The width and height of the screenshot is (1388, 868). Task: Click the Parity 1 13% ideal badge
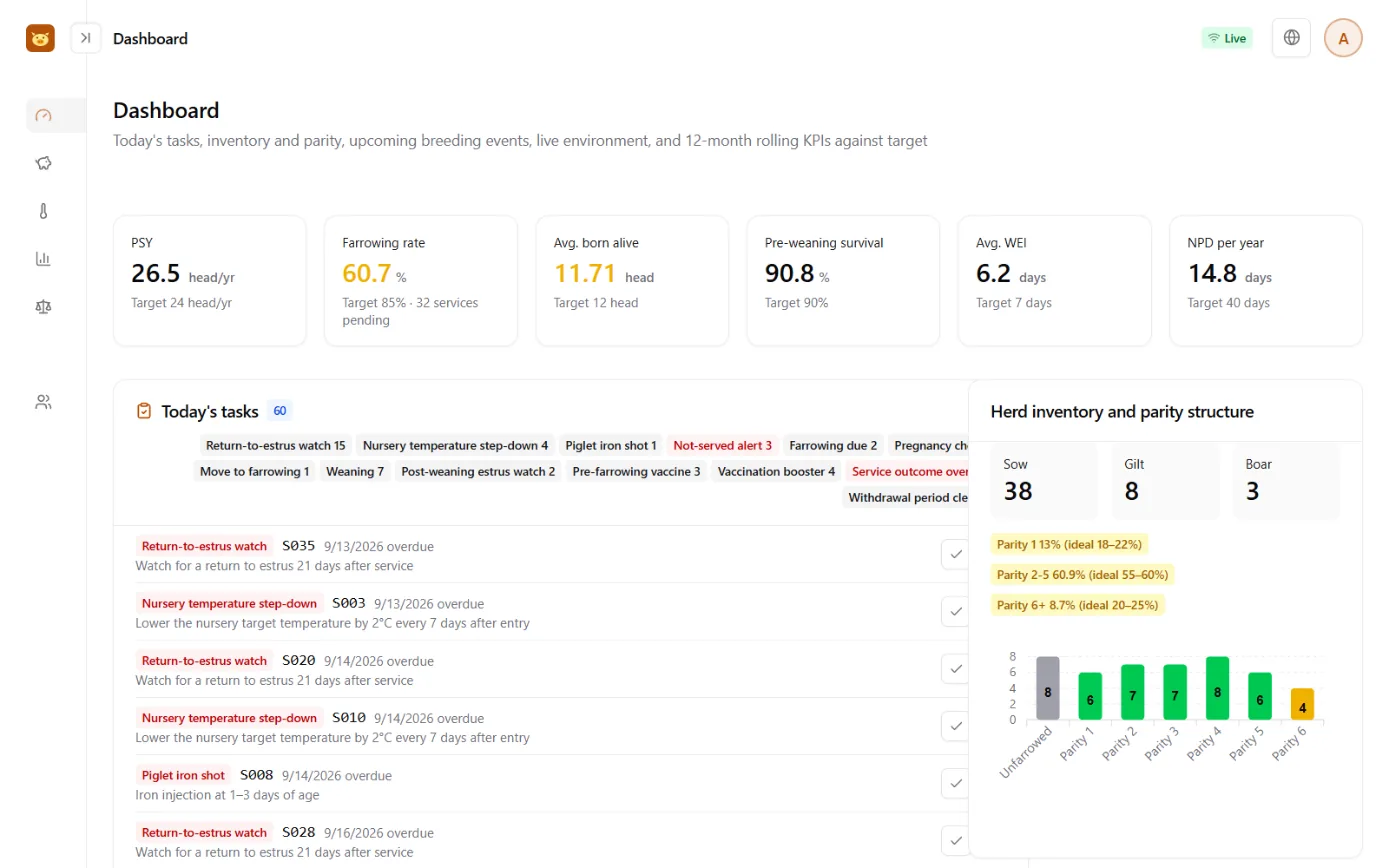(1069, 544)
